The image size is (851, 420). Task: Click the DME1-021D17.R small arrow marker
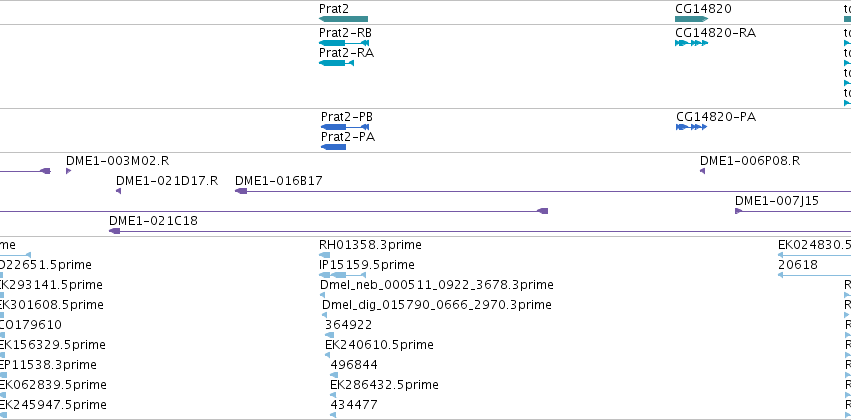[x=118, y=191]
